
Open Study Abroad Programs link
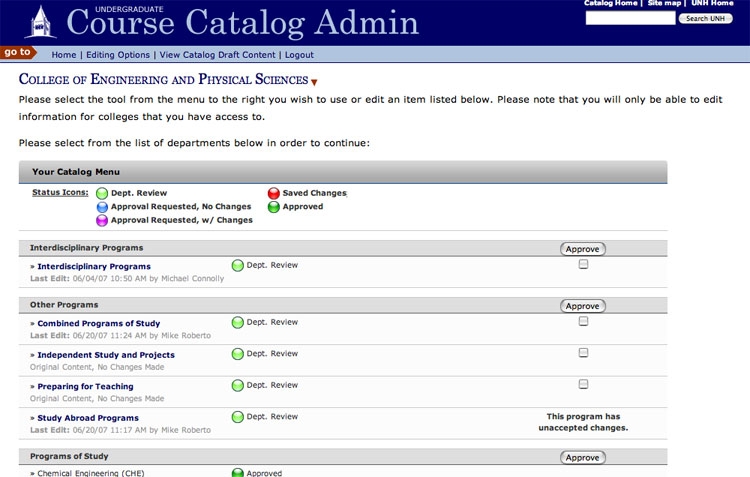[x=88, y=418]
